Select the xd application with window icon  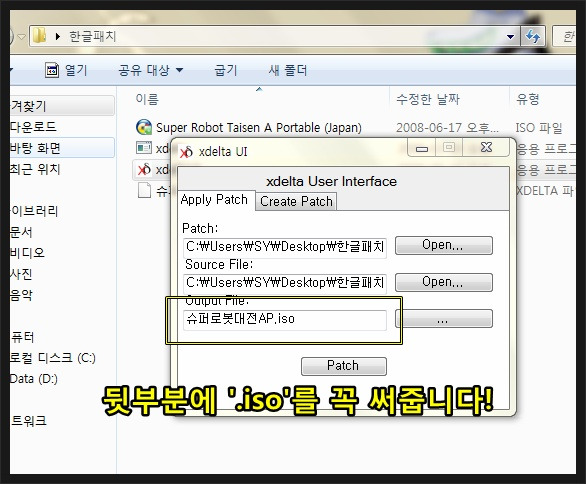144,148
